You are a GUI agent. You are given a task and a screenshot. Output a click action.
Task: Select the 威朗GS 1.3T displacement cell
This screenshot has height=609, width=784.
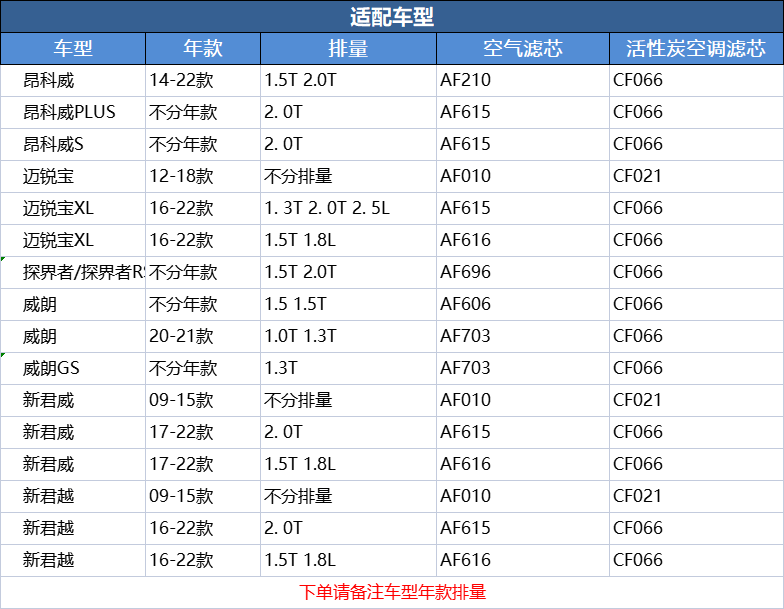[x=348, y=368]
